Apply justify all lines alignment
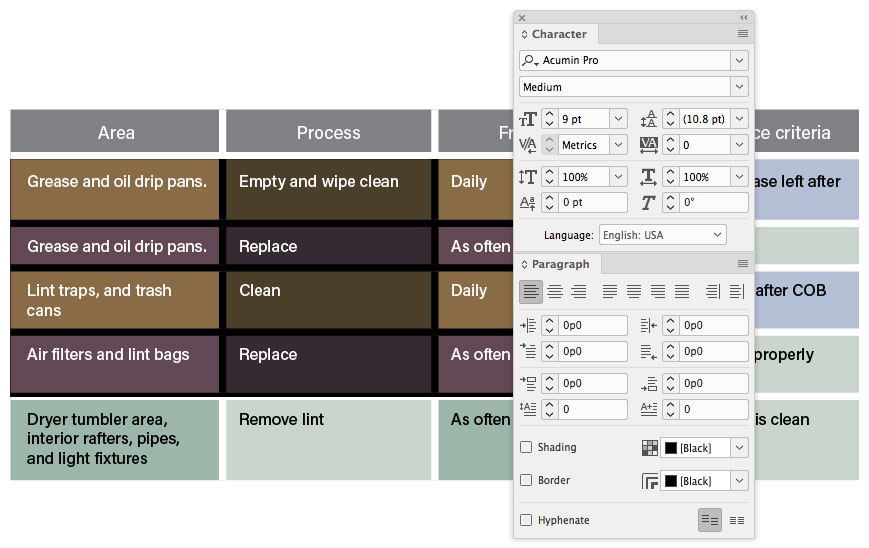Viewport: 869px width, 548px height. click(682, 291)
